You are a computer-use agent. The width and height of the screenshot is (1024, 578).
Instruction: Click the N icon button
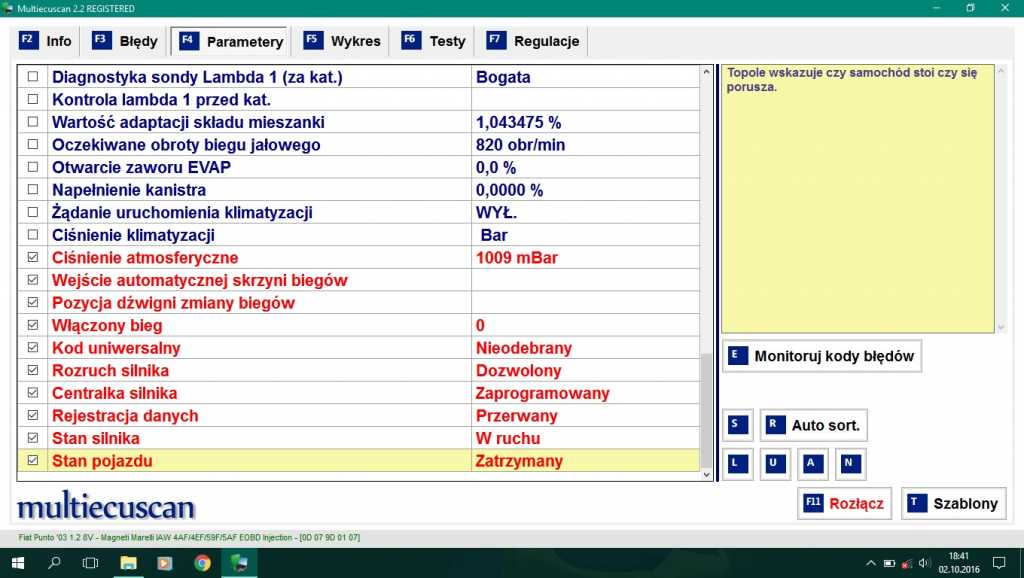click(x=850, y=464)
